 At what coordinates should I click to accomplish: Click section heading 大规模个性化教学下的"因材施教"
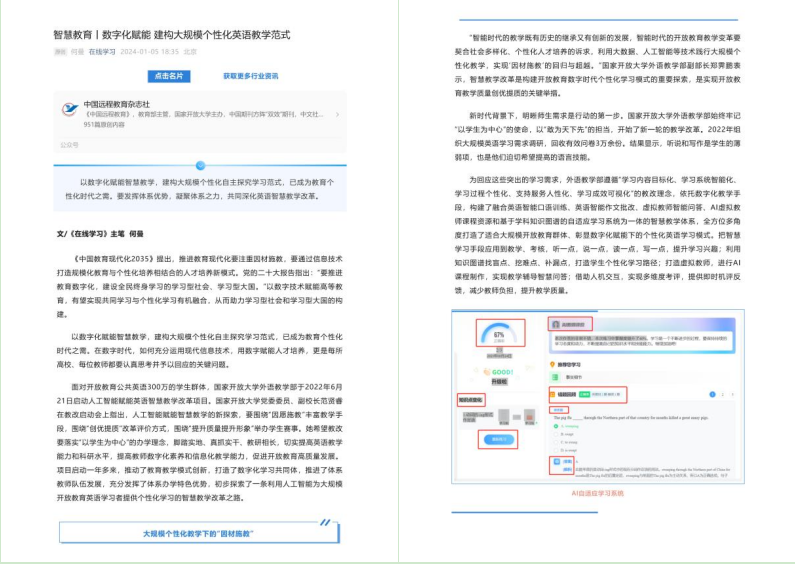pos(198,534)
